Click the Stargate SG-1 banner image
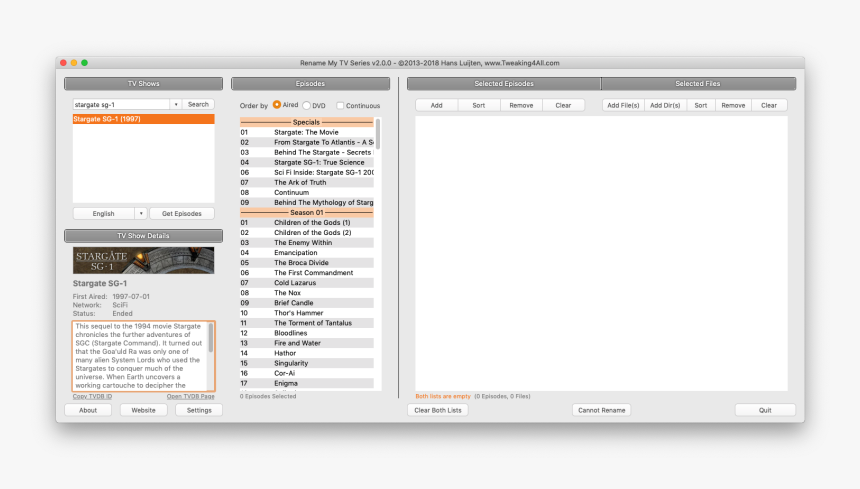This screenshot has width=860, height=489. pos(144,260)
